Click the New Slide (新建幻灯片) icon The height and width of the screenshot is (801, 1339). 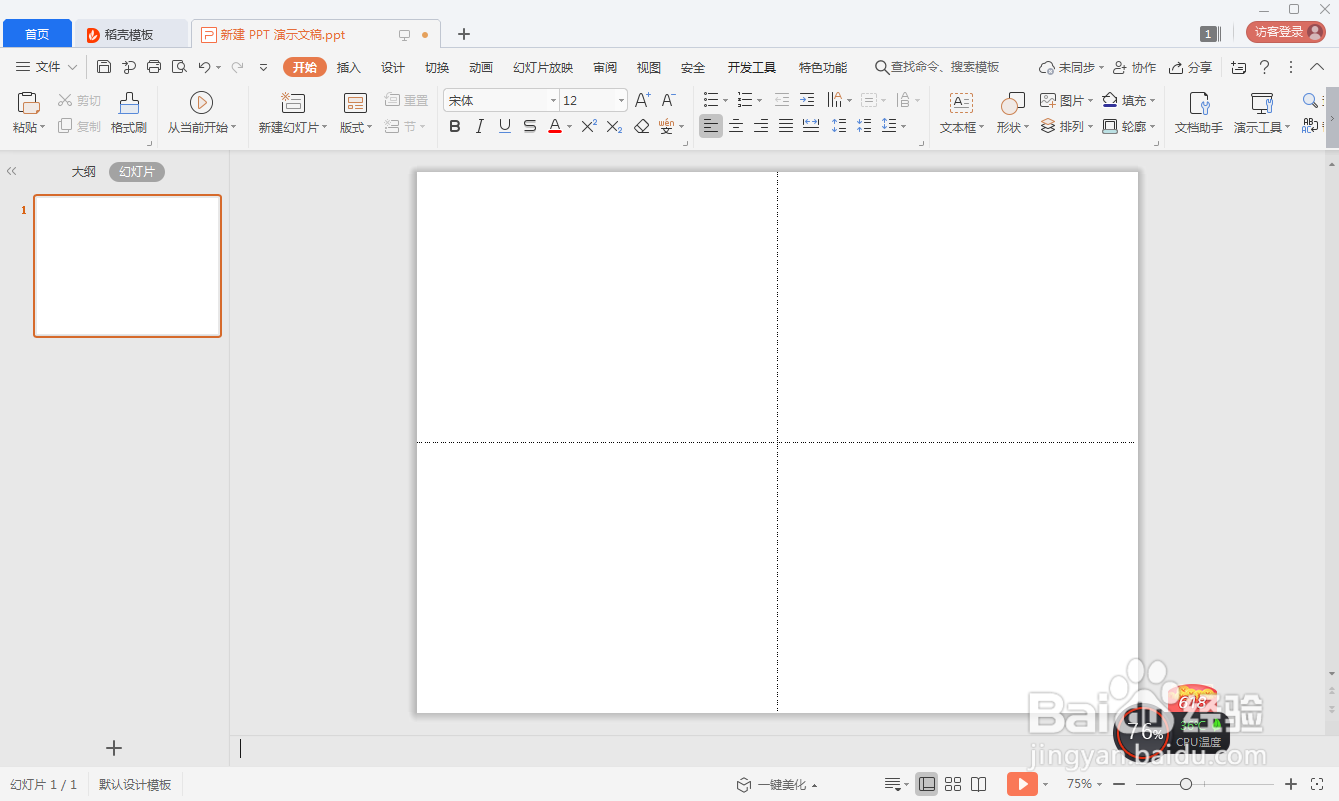(293, 103)
